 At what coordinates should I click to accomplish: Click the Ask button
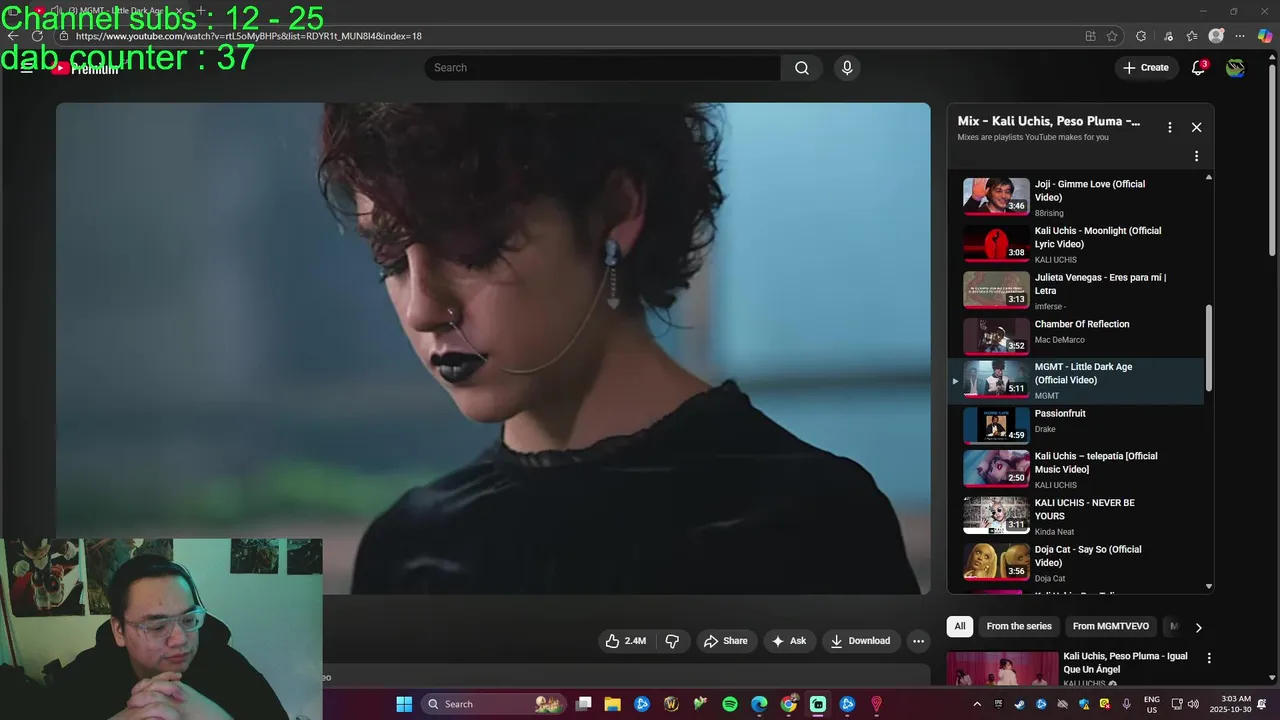788,641
